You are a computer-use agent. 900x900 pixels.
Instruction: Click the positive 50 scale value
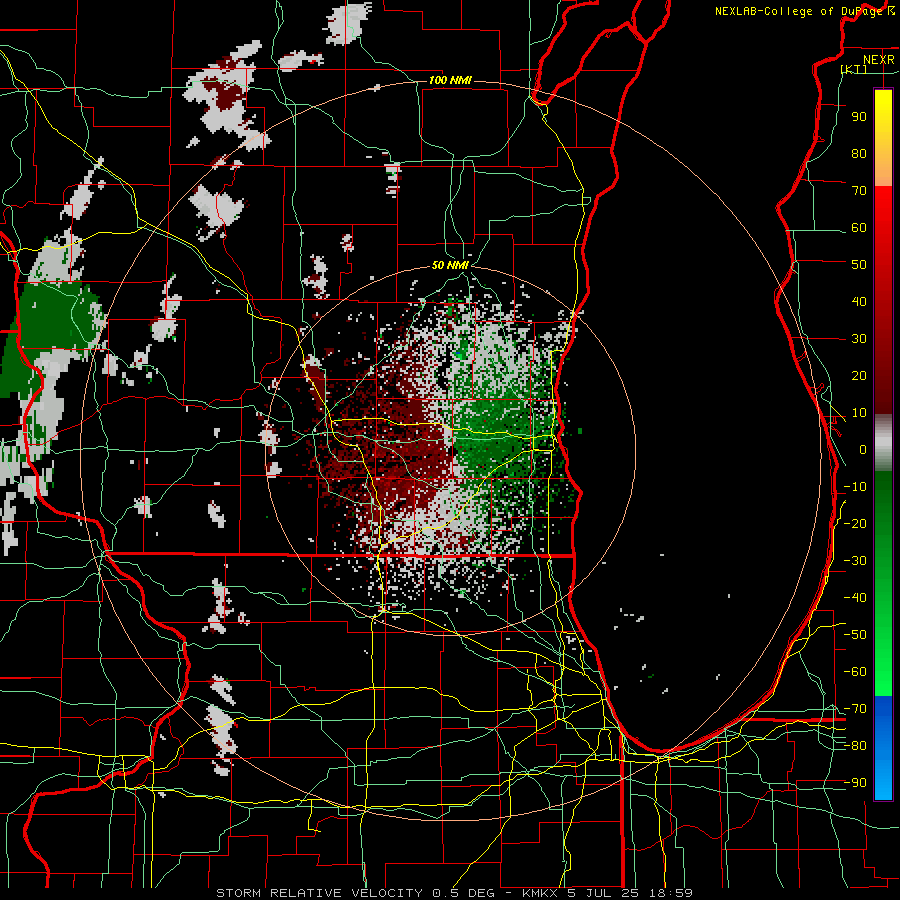pyautogui.click(x=859, y=265)
